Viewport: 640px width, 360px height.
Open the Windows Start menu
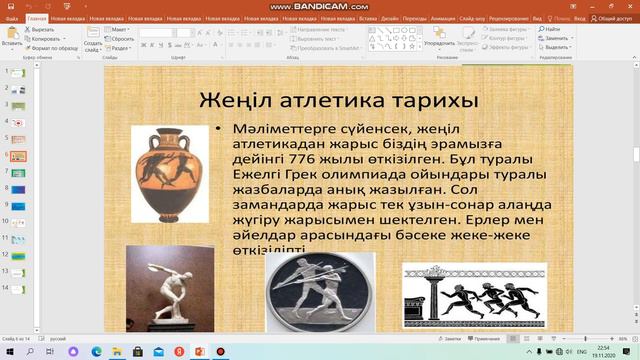point(9,351)
